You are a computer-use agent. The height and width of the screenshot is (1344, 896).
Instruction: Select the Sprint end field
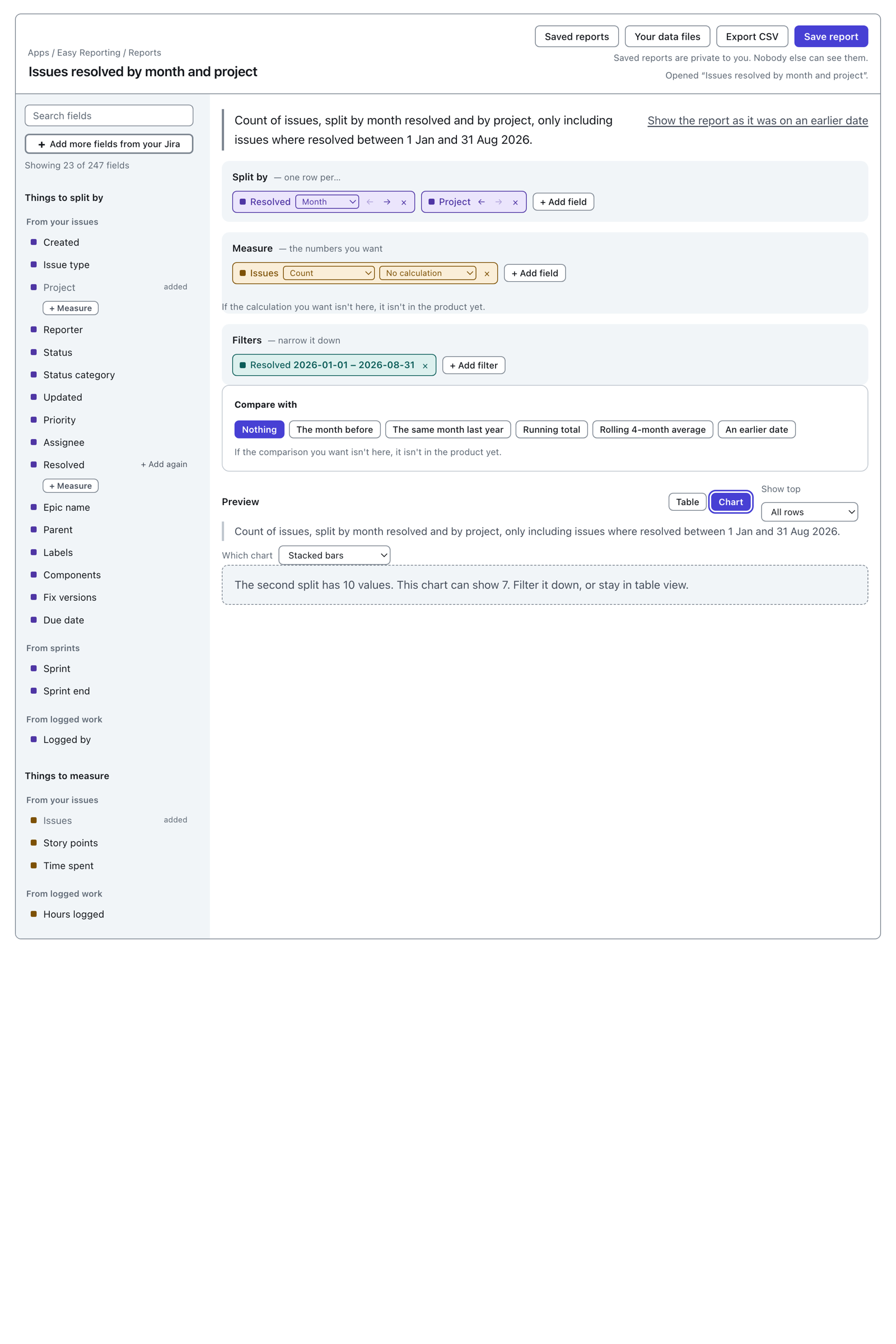click(109, 691)
